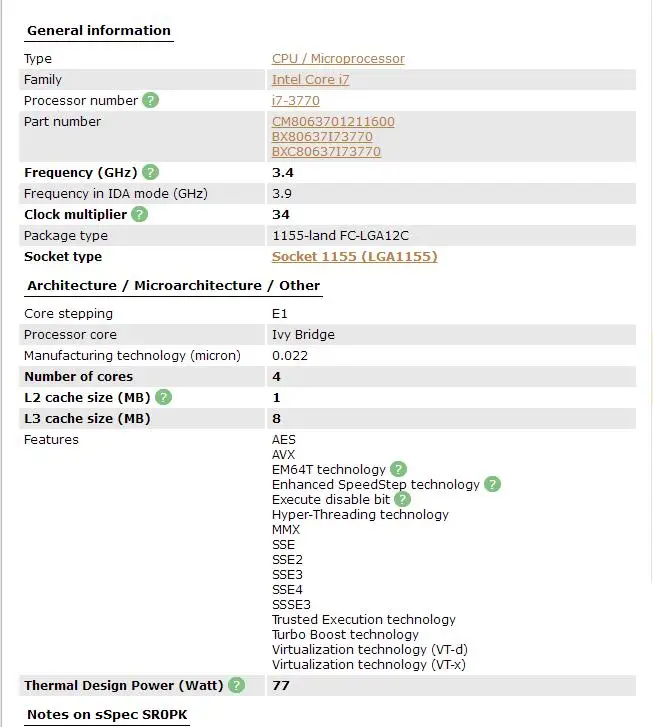Follow the Intel Core i7 family link
The image size is (653, 727).
click(310, 80)
